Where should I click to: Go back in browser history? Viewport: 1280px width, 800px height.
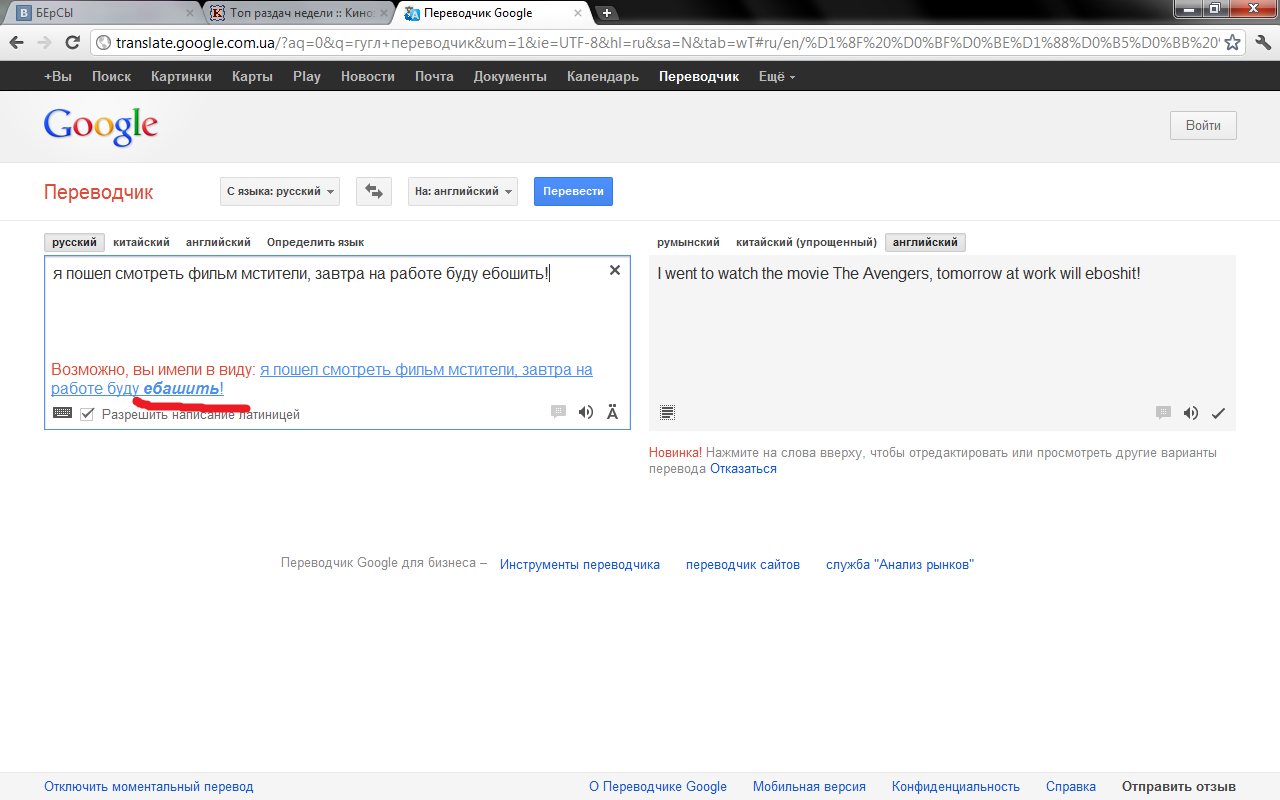point(17,42)
